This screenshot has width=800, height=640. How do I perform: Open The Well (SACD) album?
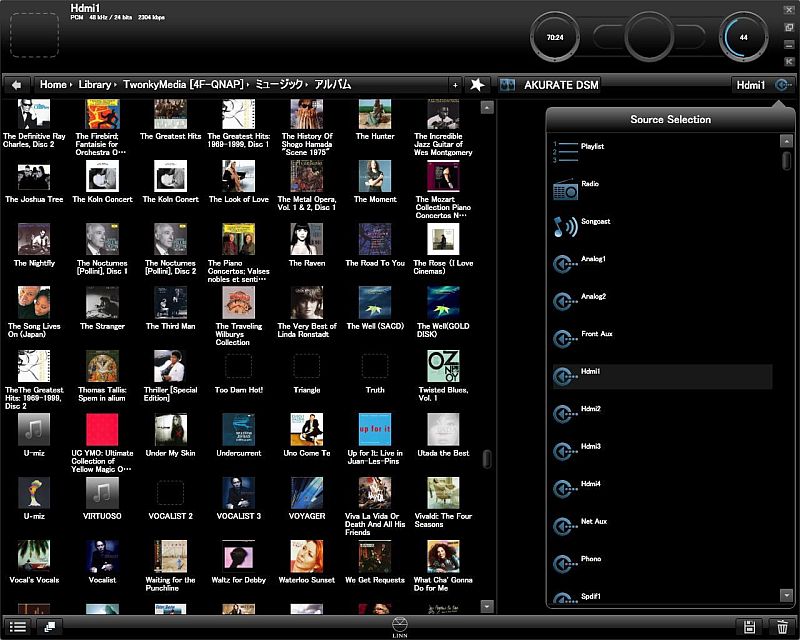375,302
